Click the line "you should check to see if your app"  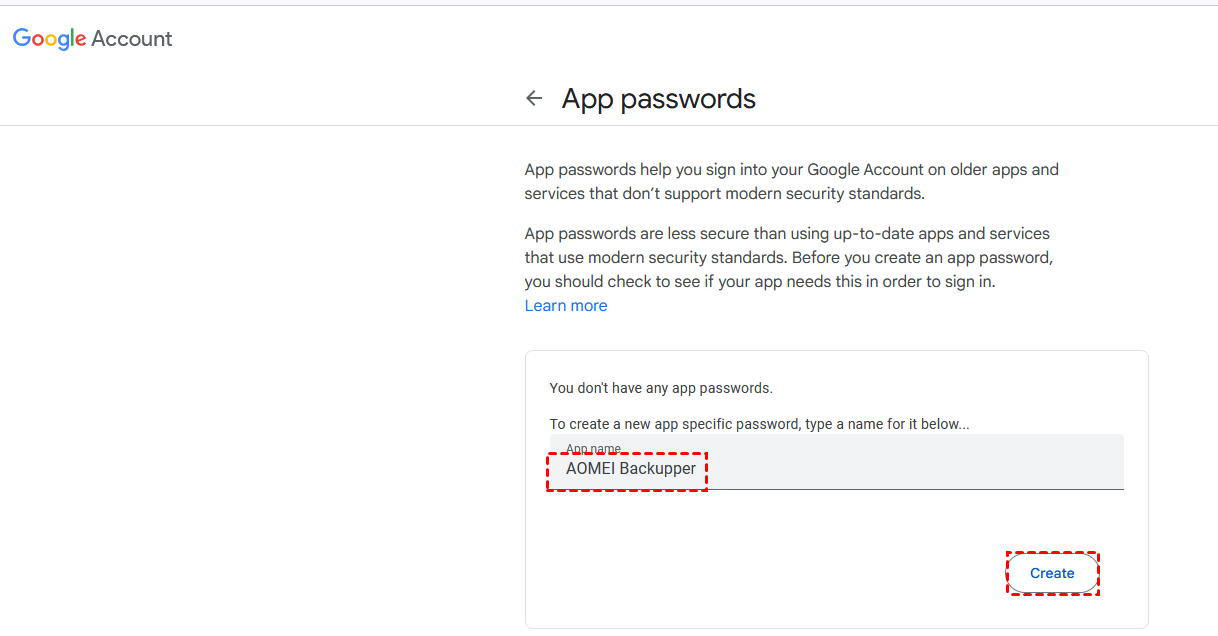760,282
